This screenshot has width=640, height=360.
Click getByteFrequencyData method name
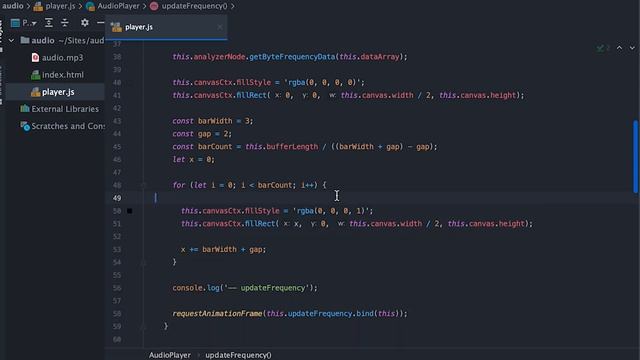pyautogui.click(x=292, y=57)
